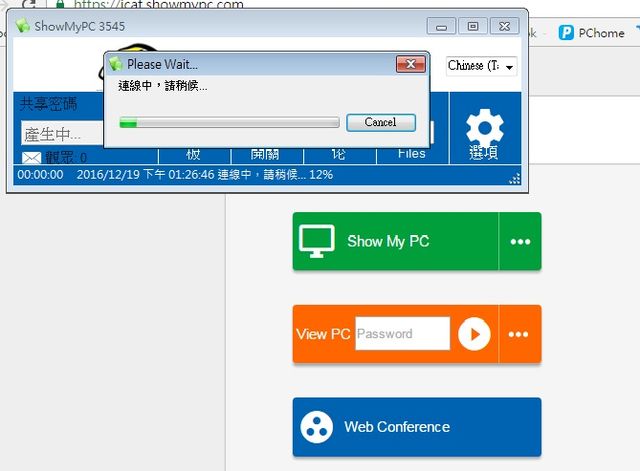Click the envelope mail icon
Image resolution: width=640 pixels, height=471 pixels.
[x=31, y=158]
